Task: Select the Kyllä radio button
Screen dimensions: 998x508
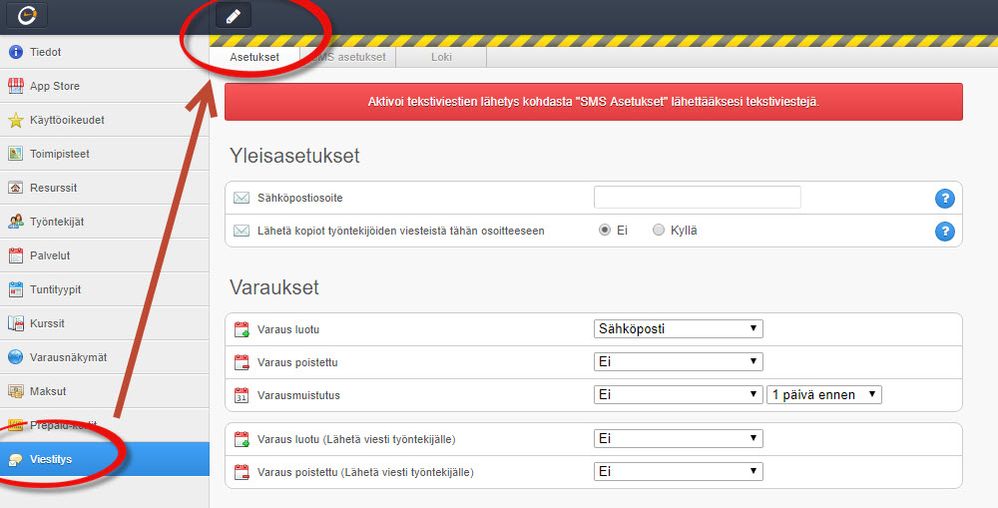Action: coord(659,230)
